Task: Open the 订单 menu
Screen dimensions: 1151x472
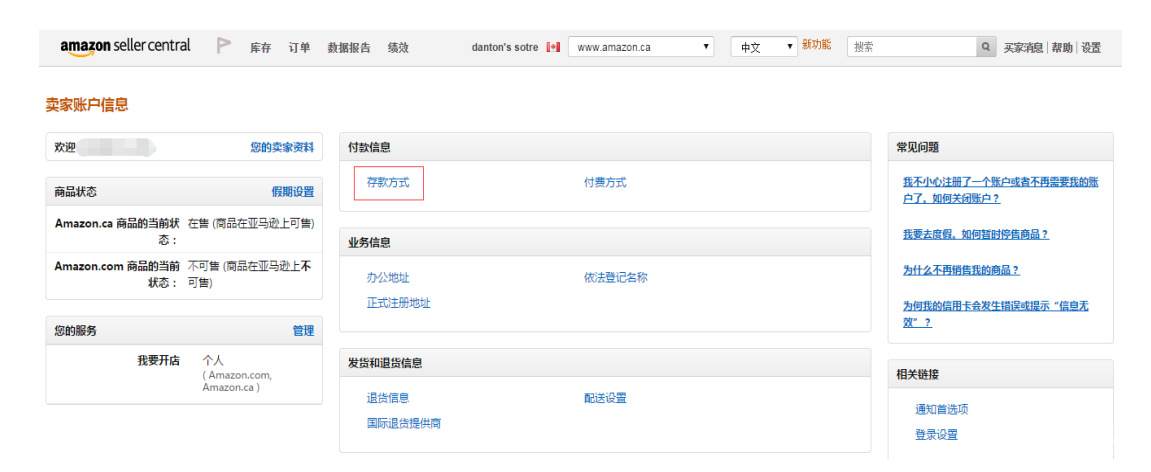Action: [299, 48]
